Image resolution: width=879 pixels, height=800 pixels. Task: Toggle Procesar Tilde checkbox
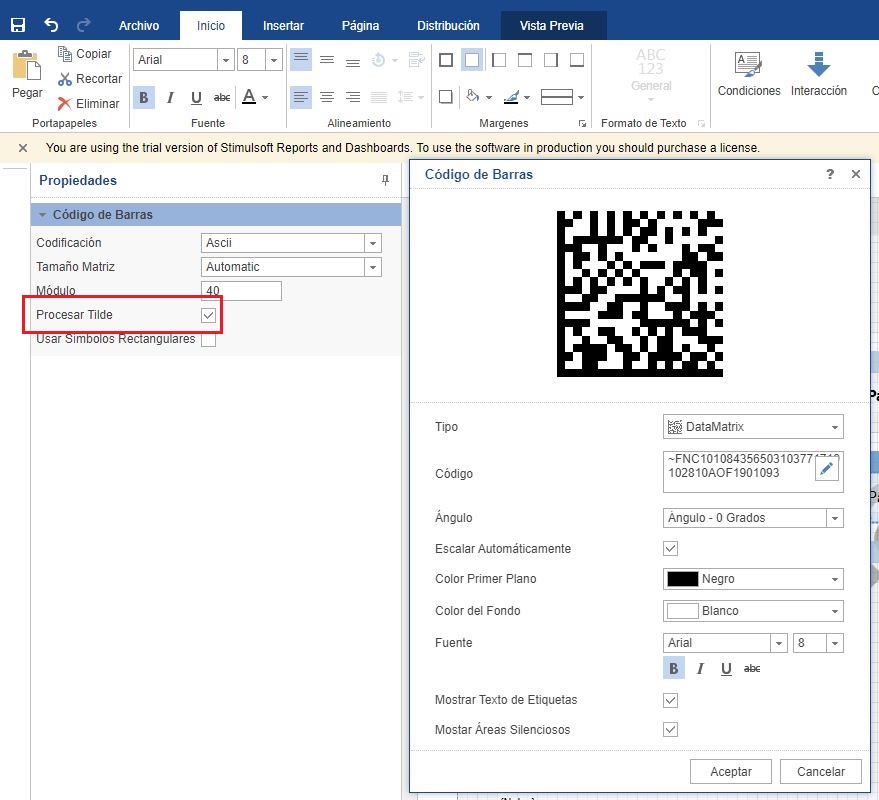(209, 315)
